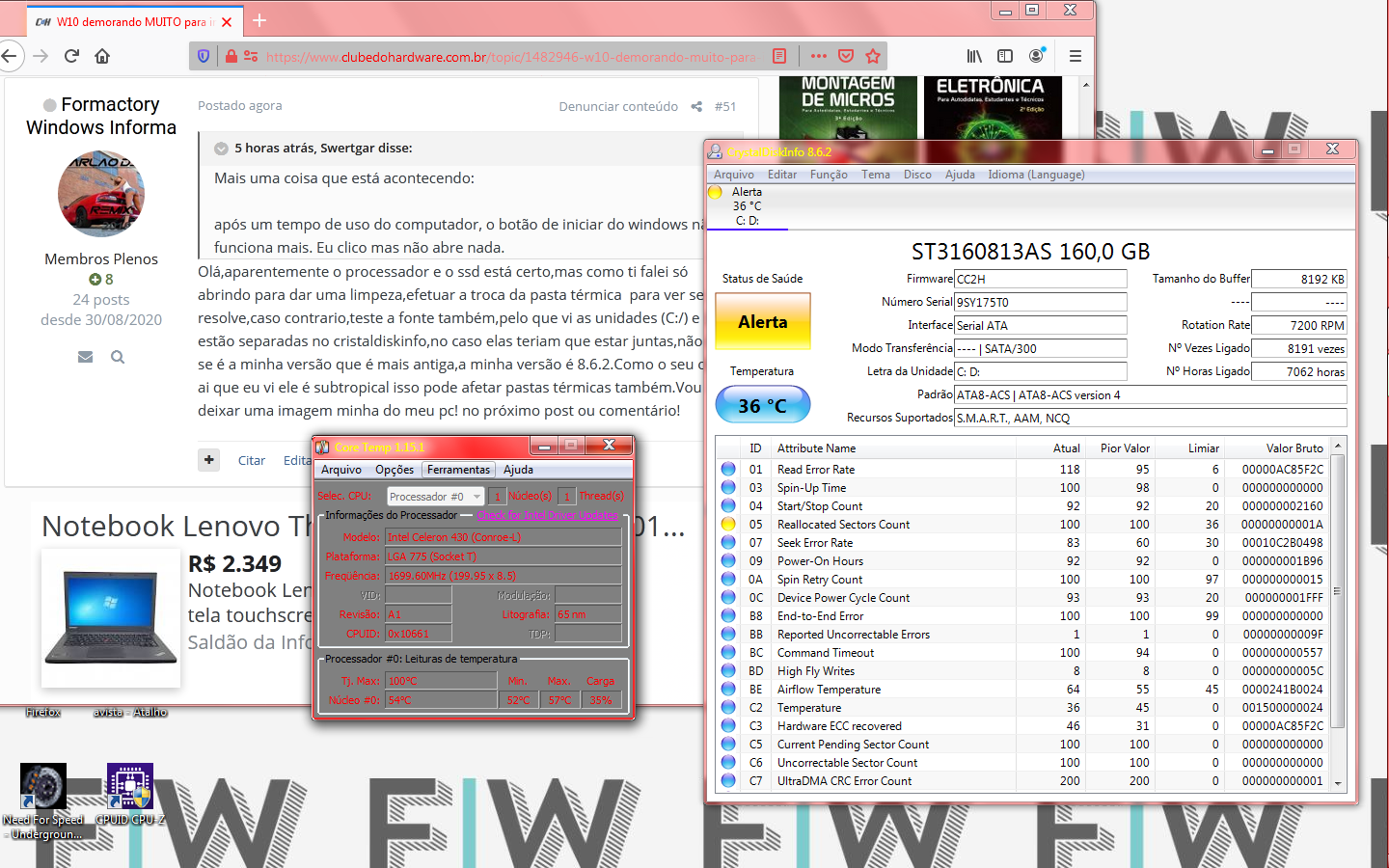Select Airflow Temperature attribute row
This screenshot has height=868, width=1389.
1023,690
